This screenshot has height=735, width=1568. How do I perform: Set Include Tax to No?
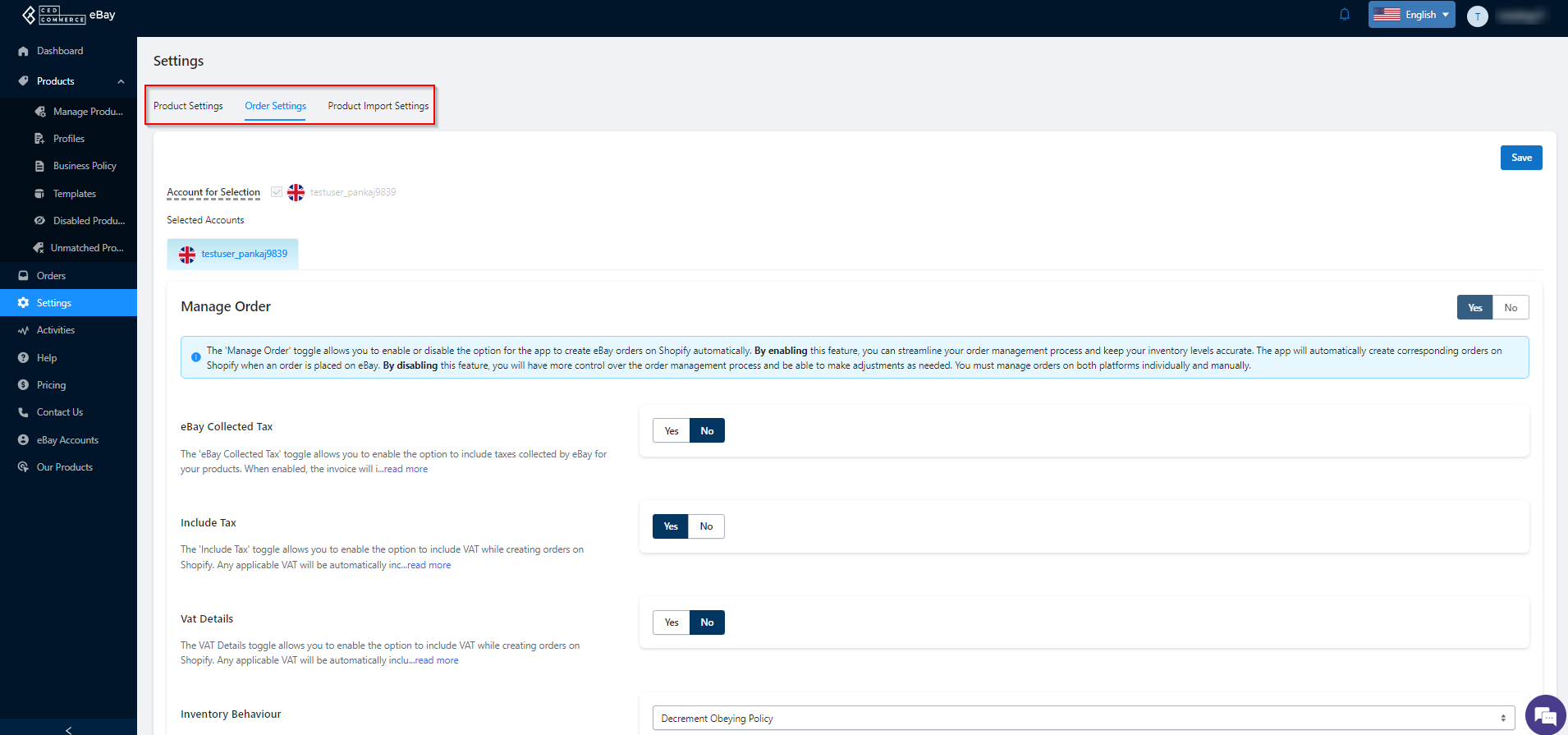coord(706,526)
